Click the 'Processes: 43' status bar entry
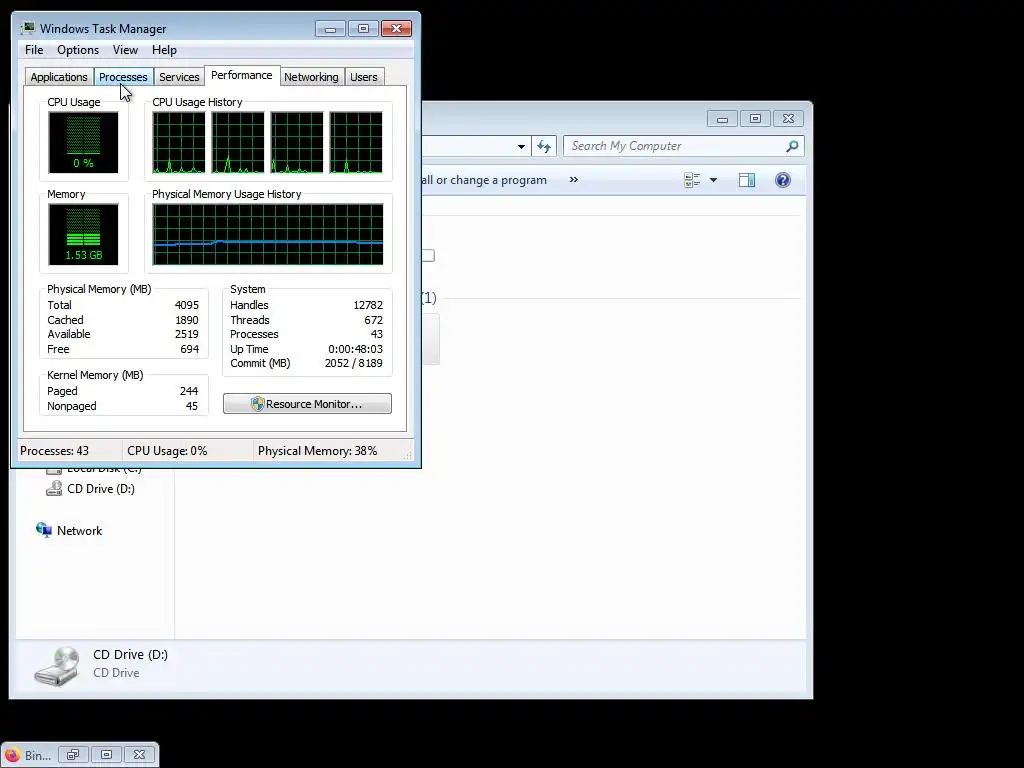This screenshot has height=768, width=1024. pos(54,451)
